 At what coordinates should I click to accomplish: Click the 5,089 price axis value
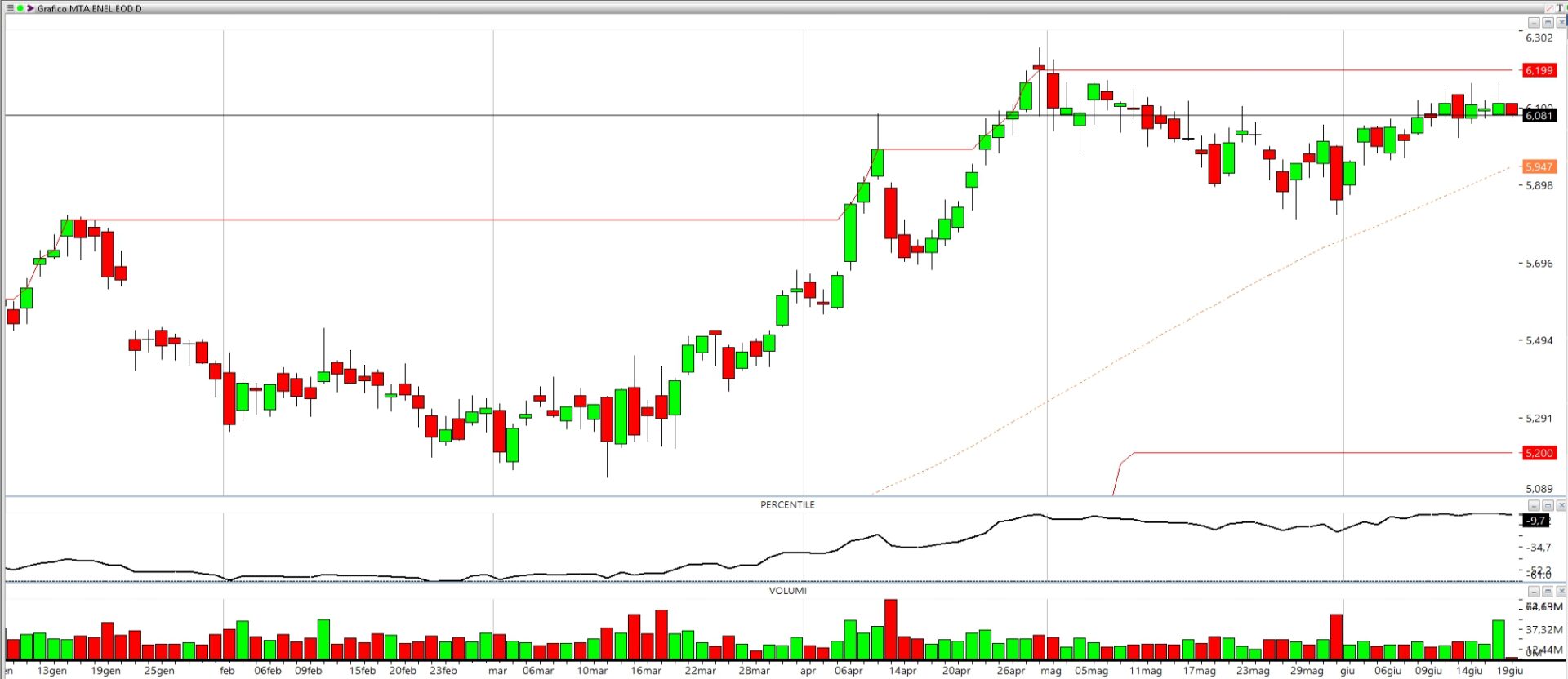(1539, 489)
